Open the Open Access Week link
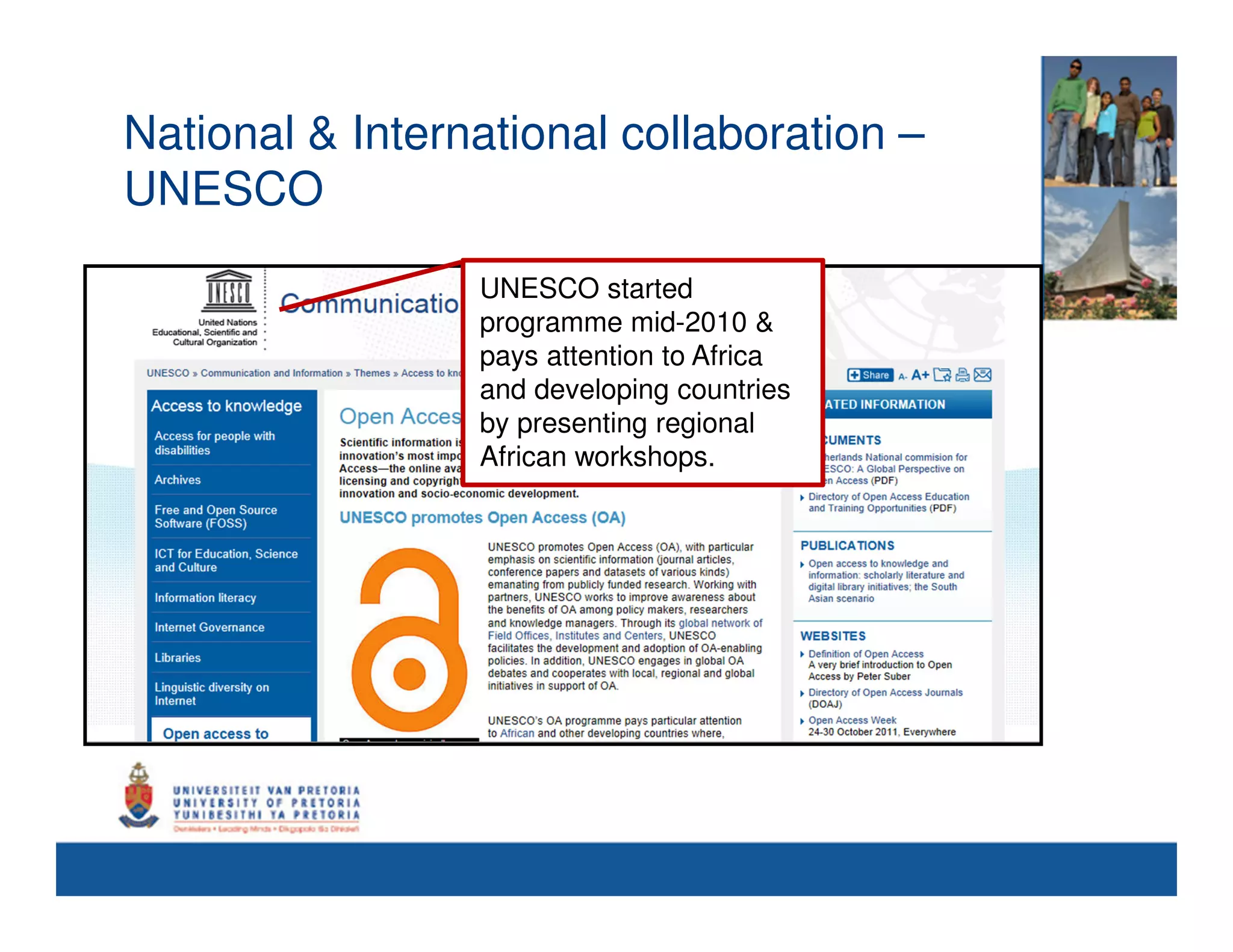The width and height of the screenshot is (1233, 952). point(853,720)
